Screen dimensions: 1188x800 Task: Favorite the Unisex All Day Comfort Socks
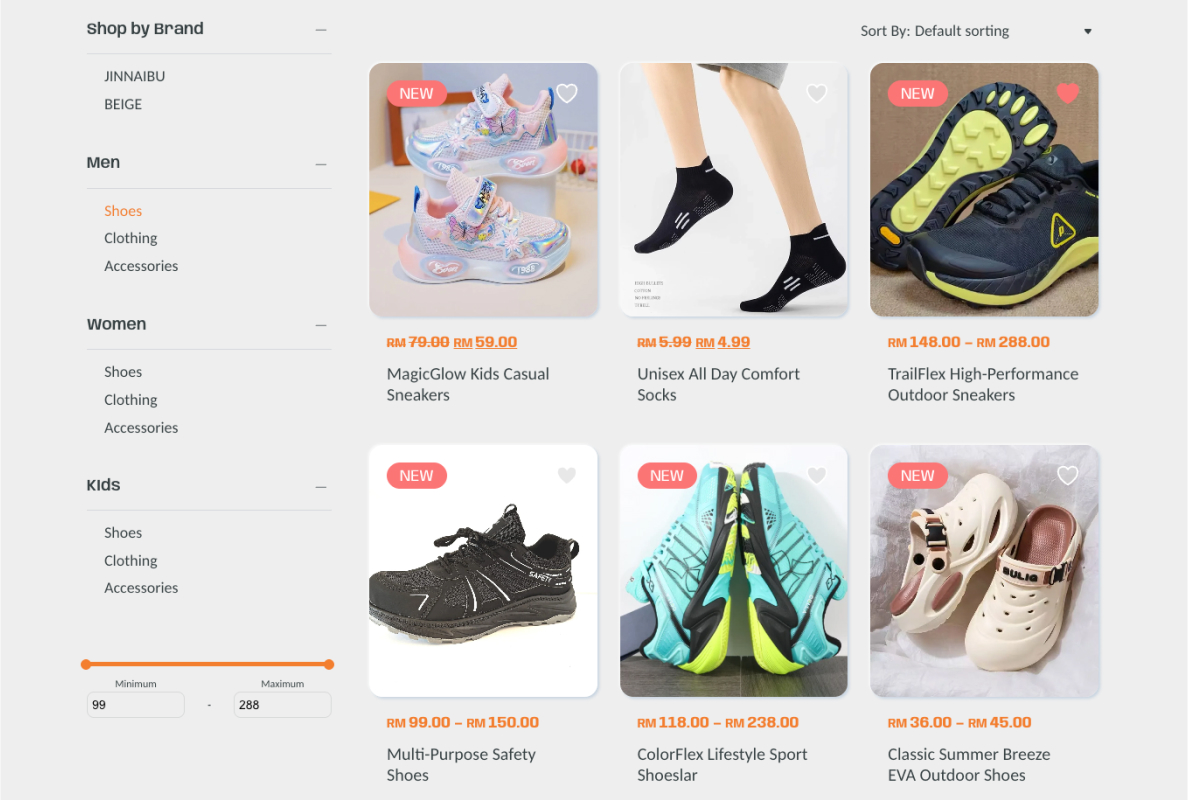click(817, 93)
